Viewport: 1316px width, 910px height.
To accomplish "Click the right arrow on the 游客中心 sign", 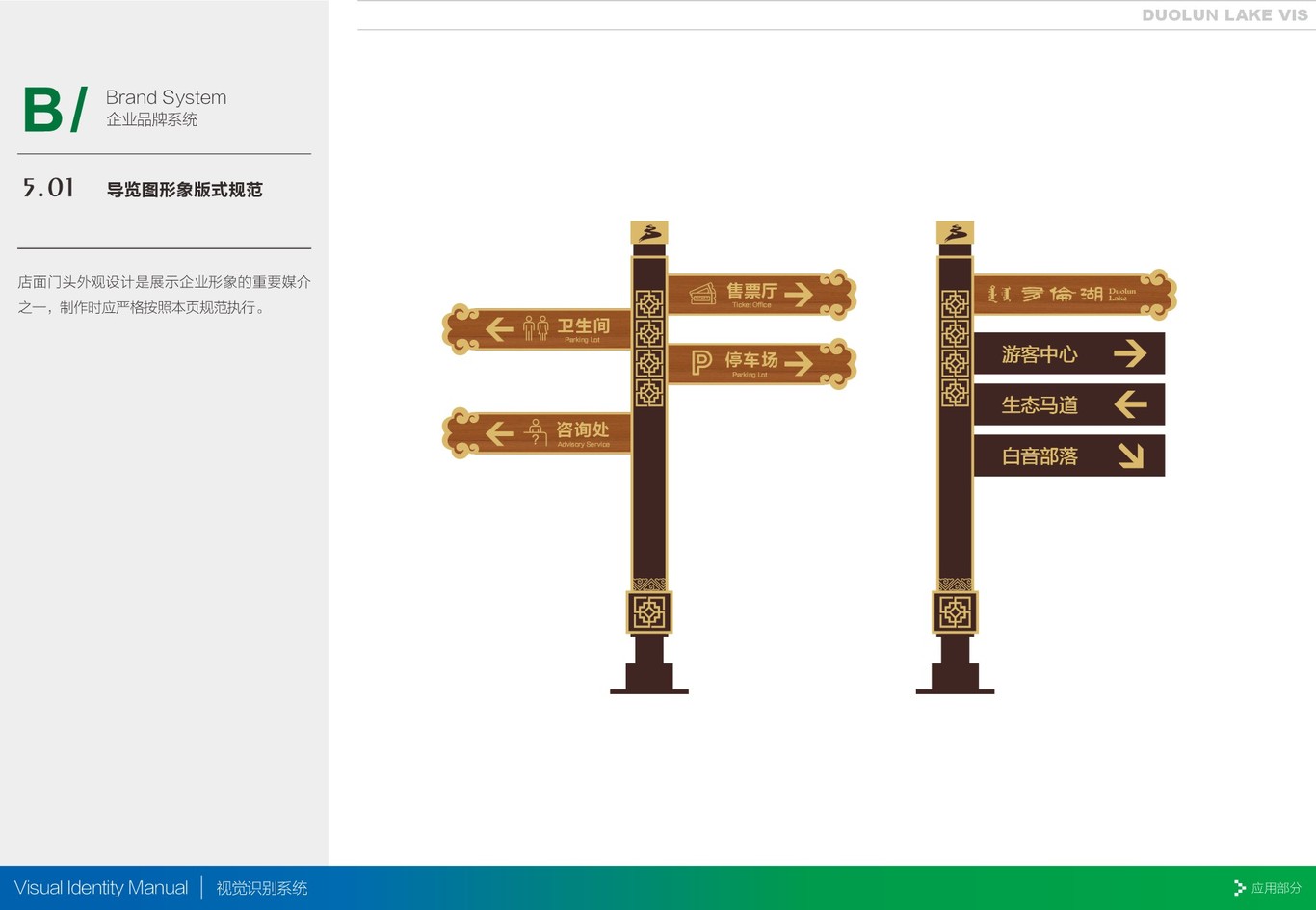I will click(x=1130, y=353).
